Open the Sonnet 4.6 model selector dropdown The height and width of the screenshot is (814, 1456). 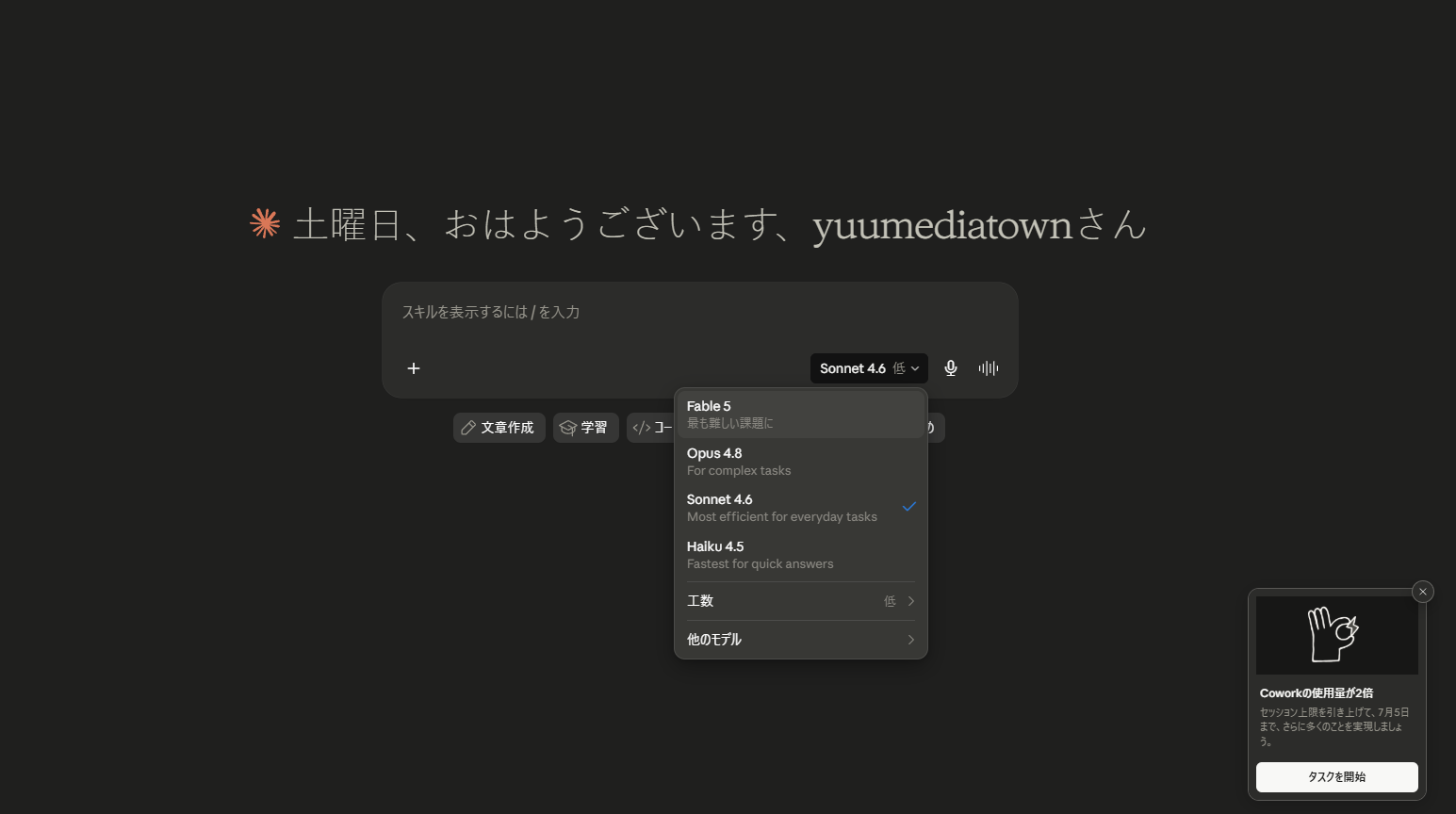click(x=869, y=368)
